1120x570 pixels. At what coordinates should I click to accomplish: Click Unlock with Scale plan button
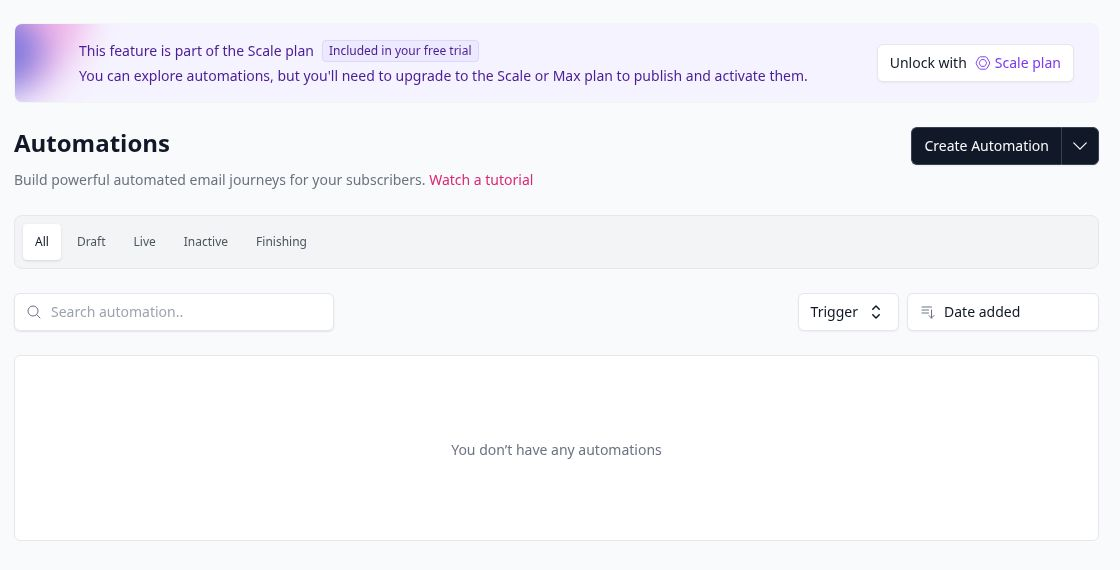(975, 63)
